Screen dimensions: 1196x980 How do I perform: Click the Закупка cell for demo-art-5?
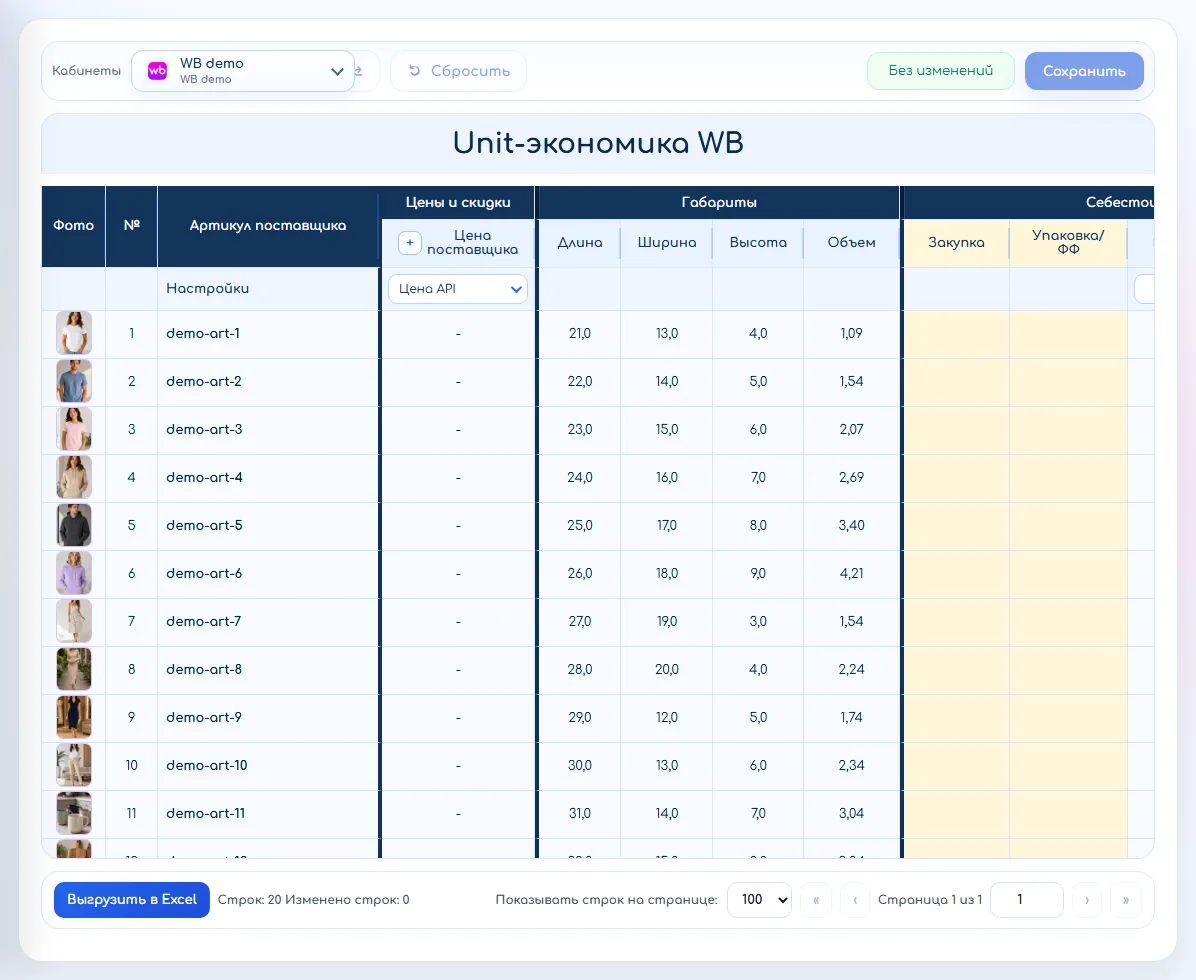pos(956,525)
